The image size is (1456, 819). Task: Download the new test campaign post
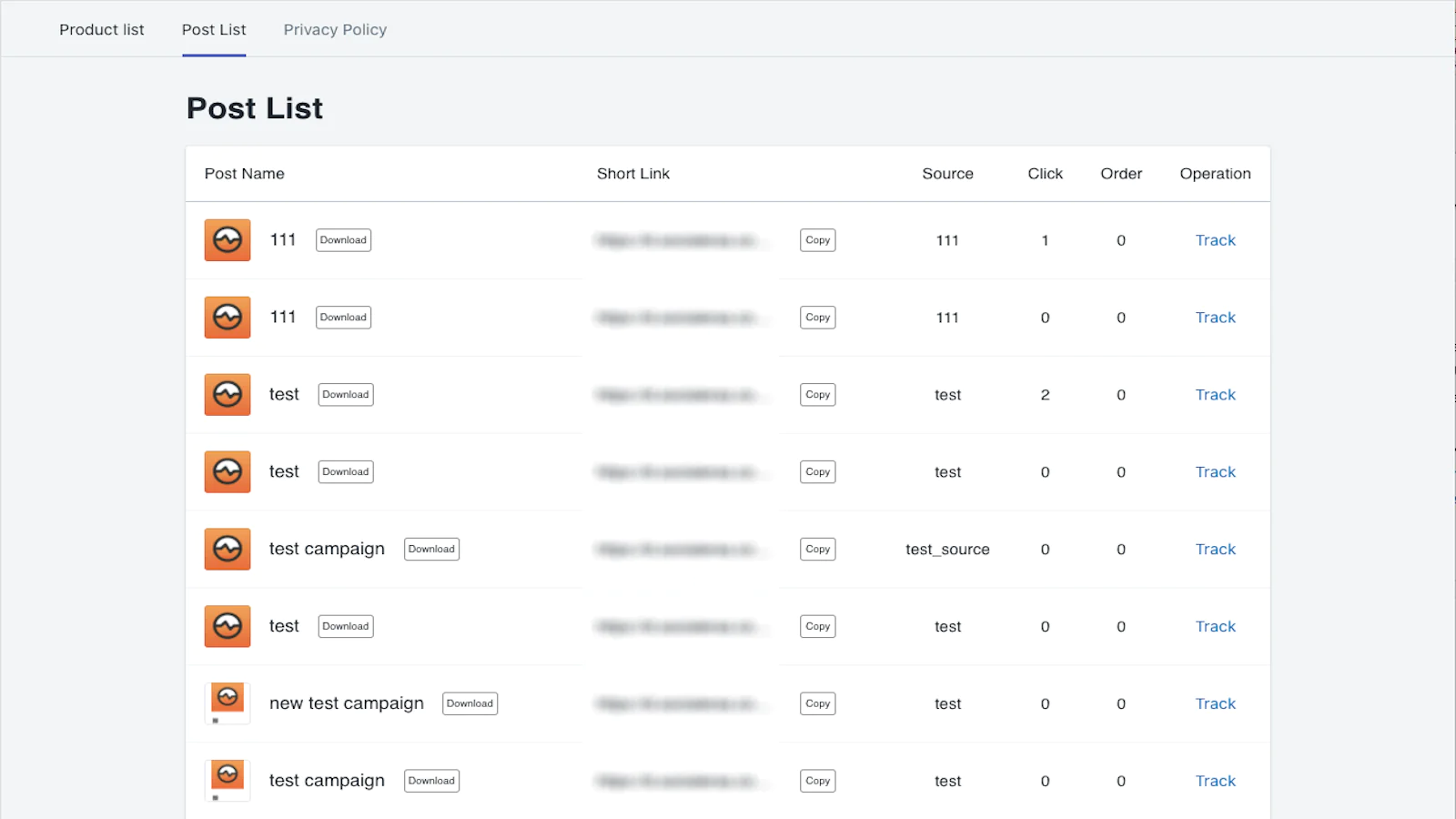click(x=470, y=703)
